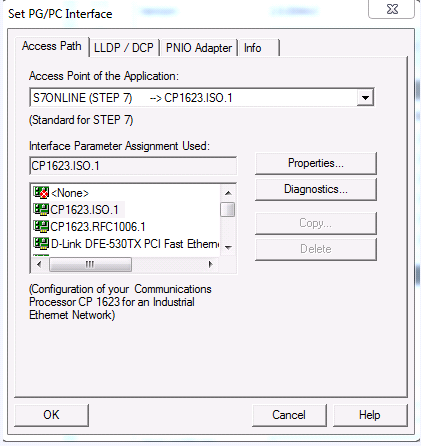Click the CP1623.RFC1006.1 network card icon
Image resolution: width=421 pixels, height=446 pixels.
[x=41, y=227]
